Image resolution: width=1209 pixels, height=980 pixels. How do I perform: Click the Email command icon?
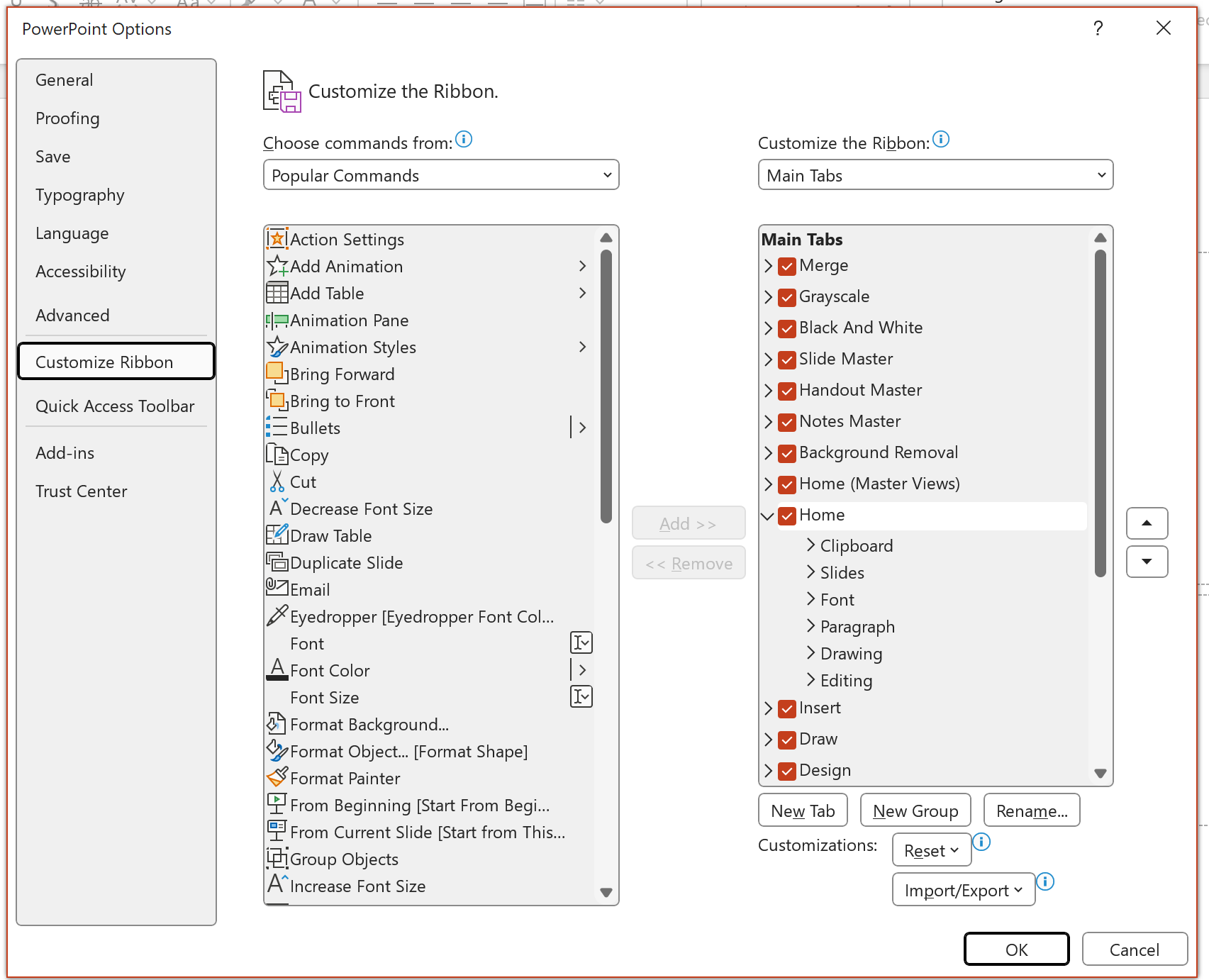277,588
